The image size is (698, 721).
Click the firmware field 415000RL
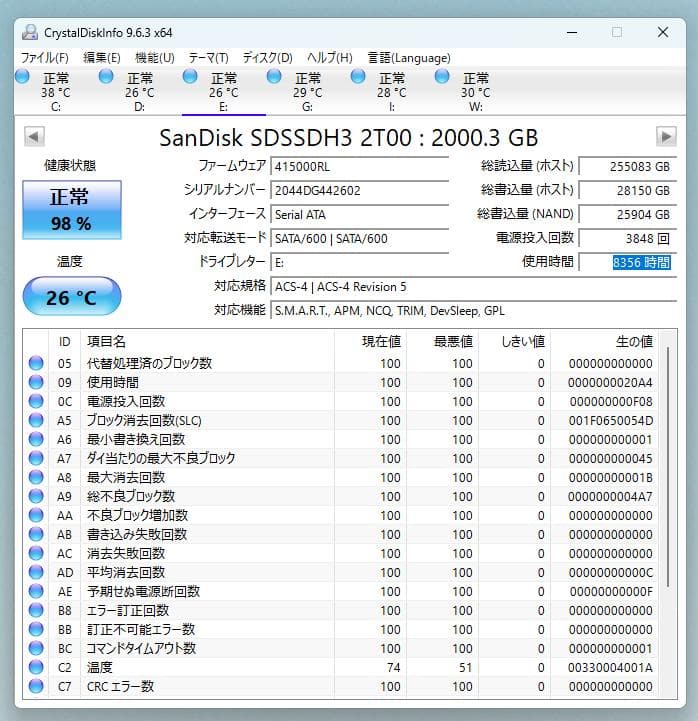coord(360,166)
